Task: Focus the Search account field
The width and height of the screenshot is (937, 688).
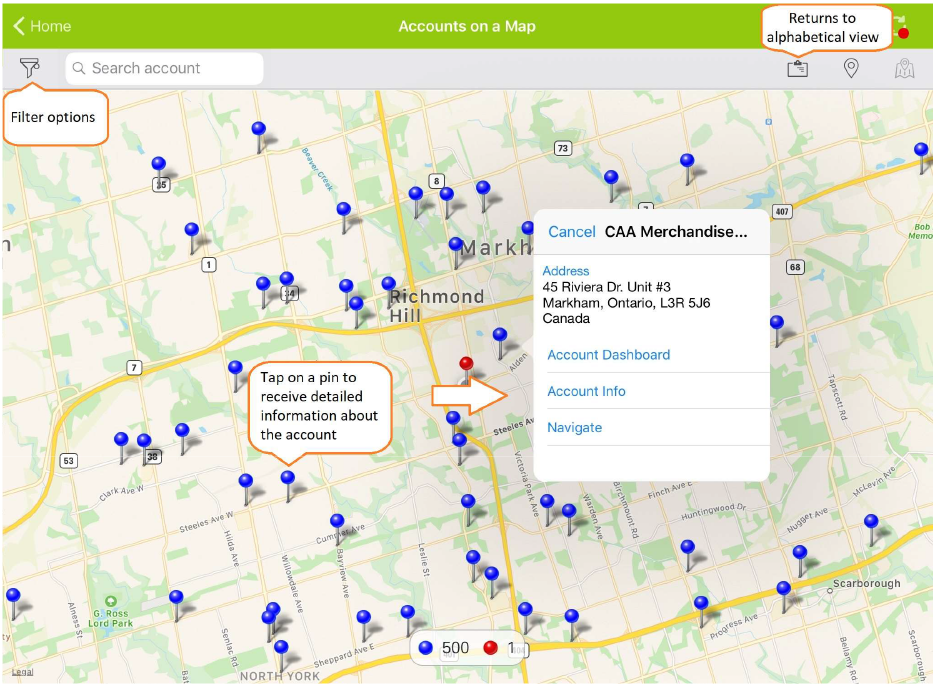Action: click(164, 68)
